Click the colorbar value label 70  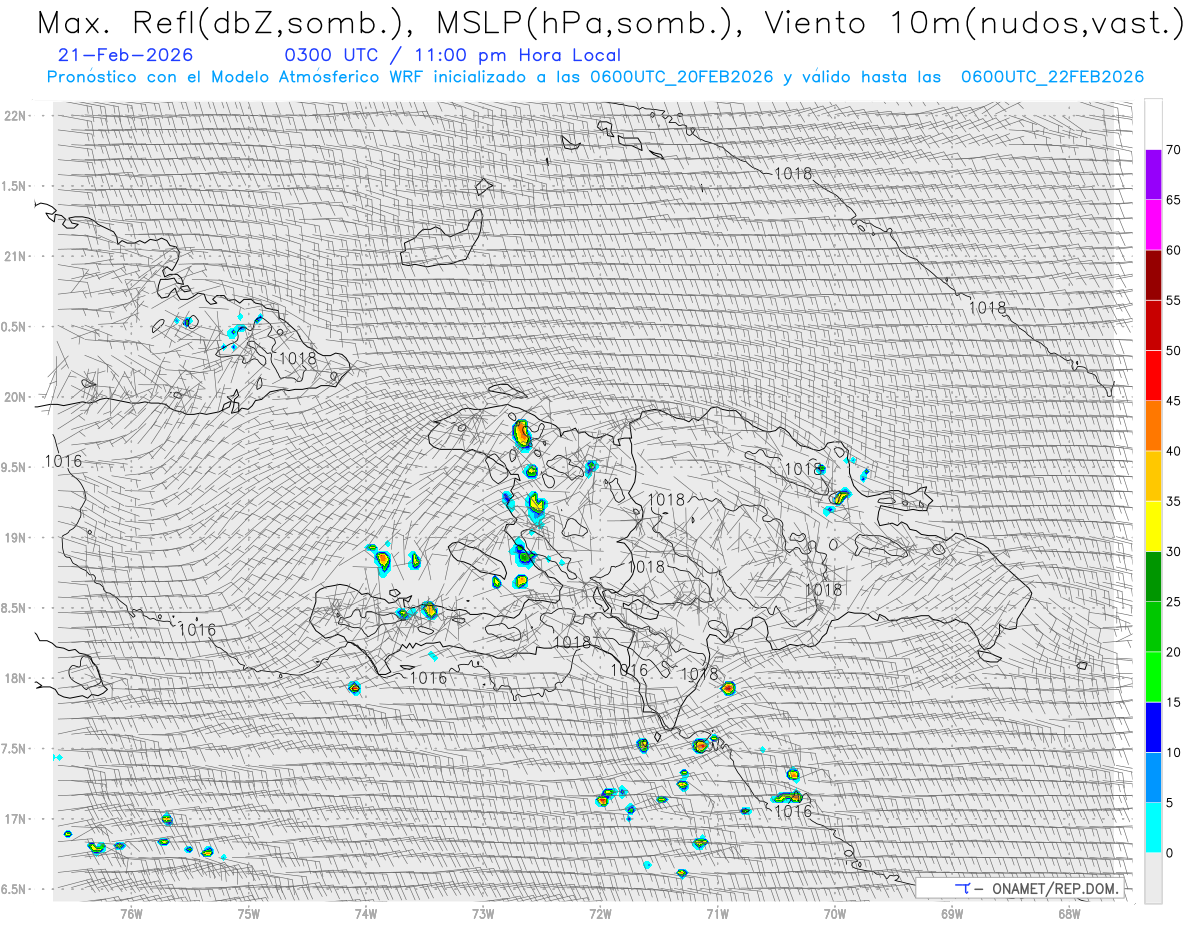tap(1175, 150)
